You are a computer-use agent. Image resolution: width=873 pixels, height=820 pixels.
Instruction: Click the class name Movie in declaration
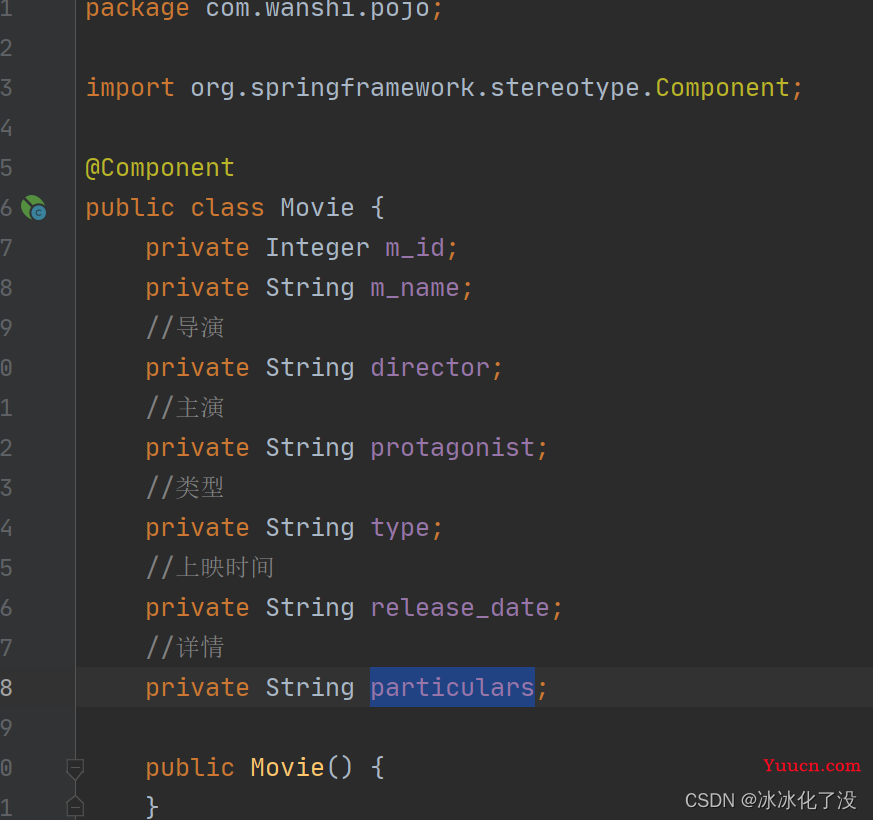(x=317, y=208)
